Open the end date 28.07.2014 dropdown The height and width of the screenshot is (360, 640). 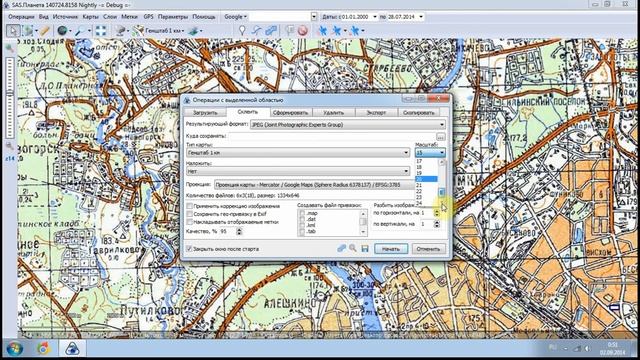[x=421, y=17]
